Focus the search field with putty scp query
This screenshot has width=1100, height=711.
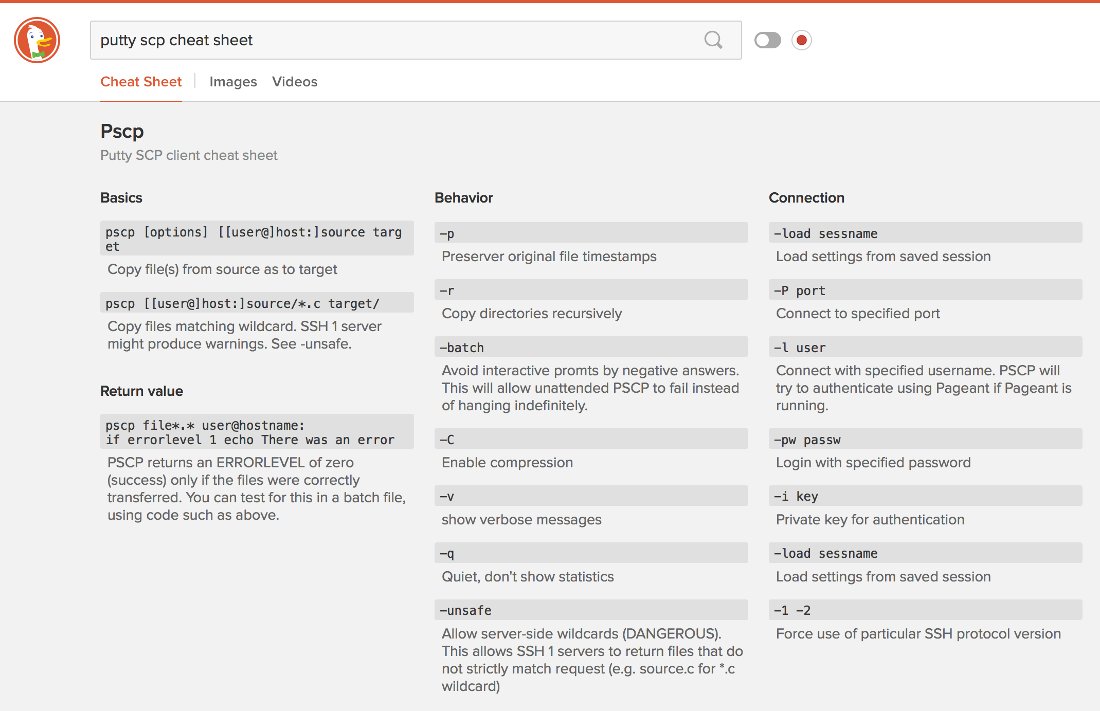pyautogui.click(x=415, y=40)
